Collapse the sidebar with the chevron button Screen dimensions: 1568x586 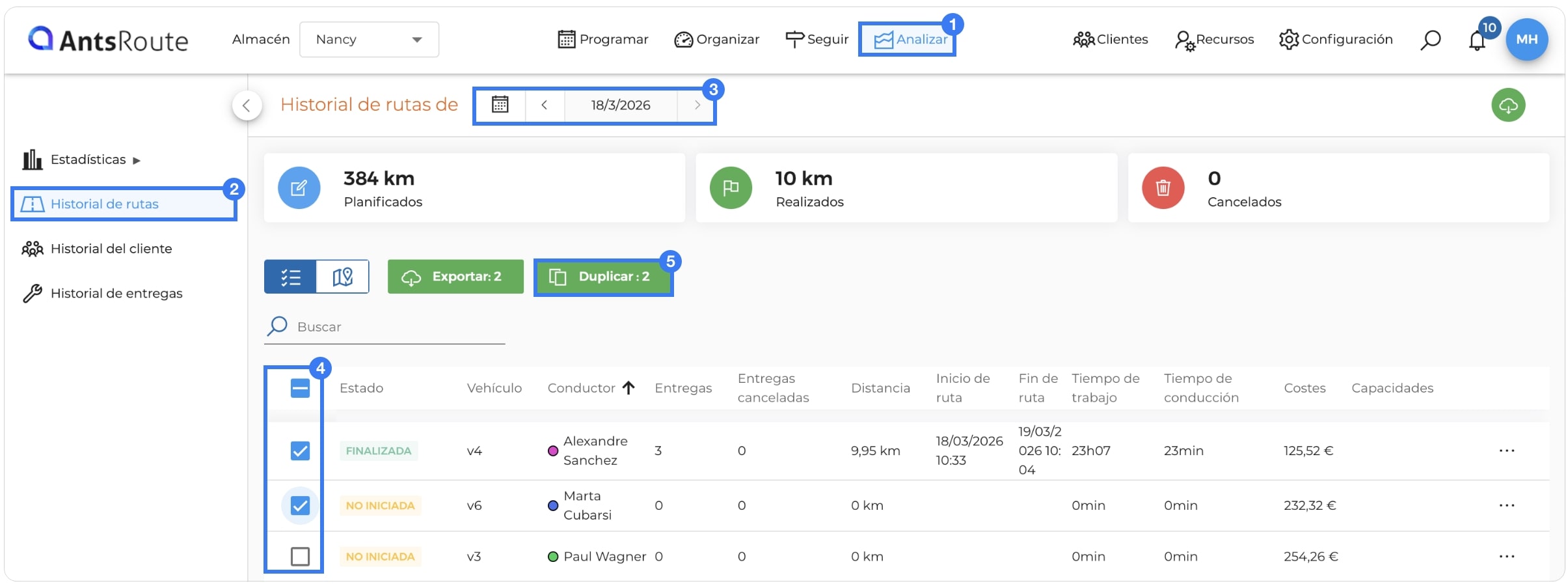click(x=247, y=105)
